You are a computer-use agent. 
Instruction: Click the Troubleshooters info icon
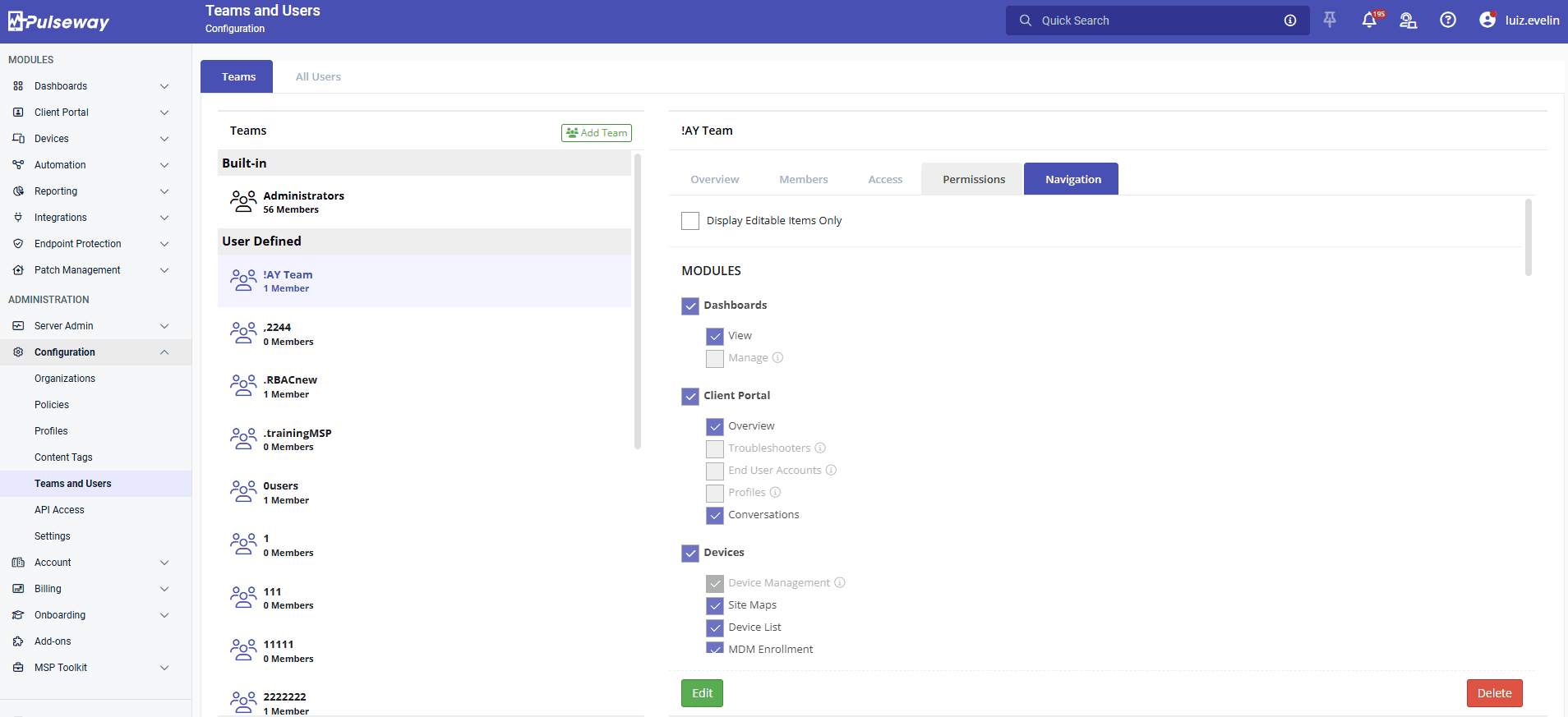[820, 448]
